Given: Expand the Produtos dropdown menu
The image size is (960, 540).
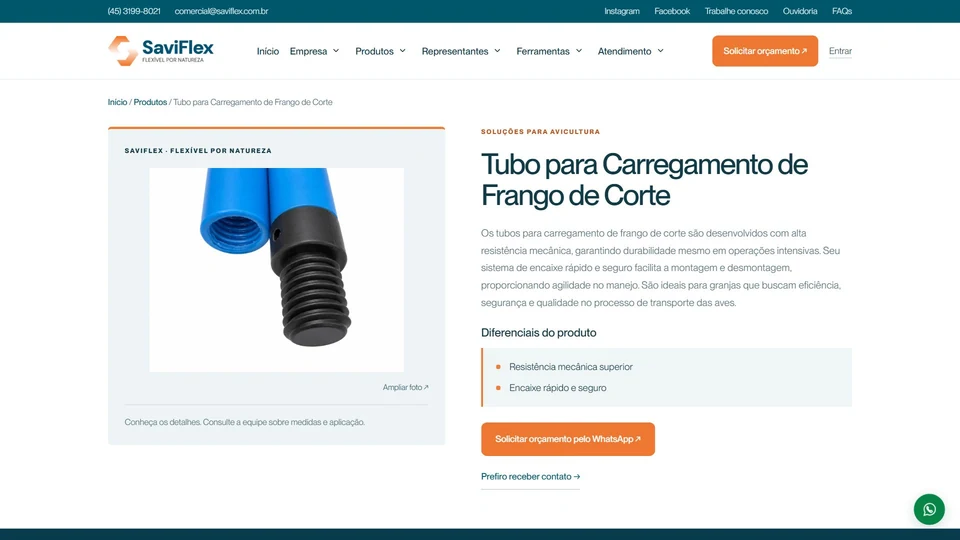Looking at the screenshot, I should pyautogui.click(x=381, y=51).
